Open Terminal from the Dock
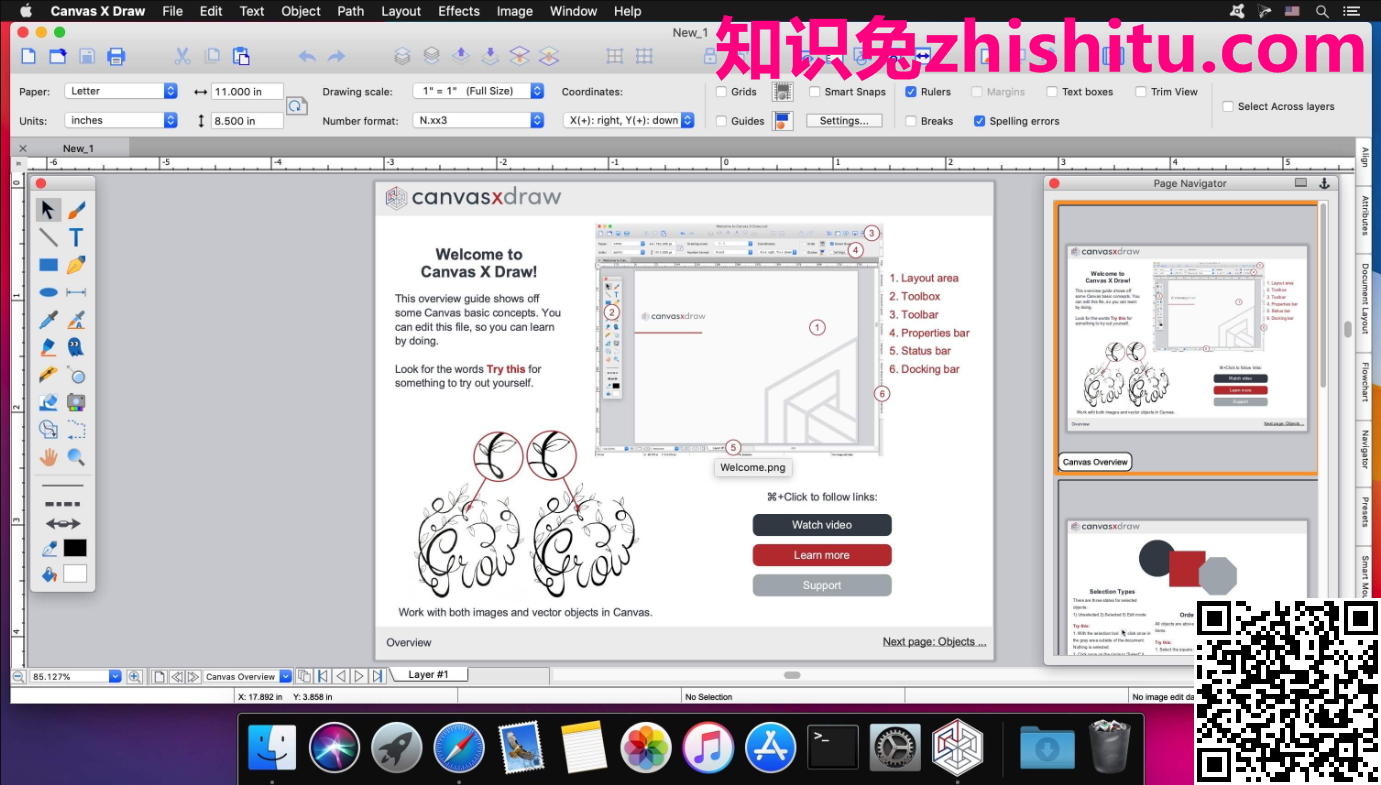Screen dimensions: 1381x785 tap(833, 748)
